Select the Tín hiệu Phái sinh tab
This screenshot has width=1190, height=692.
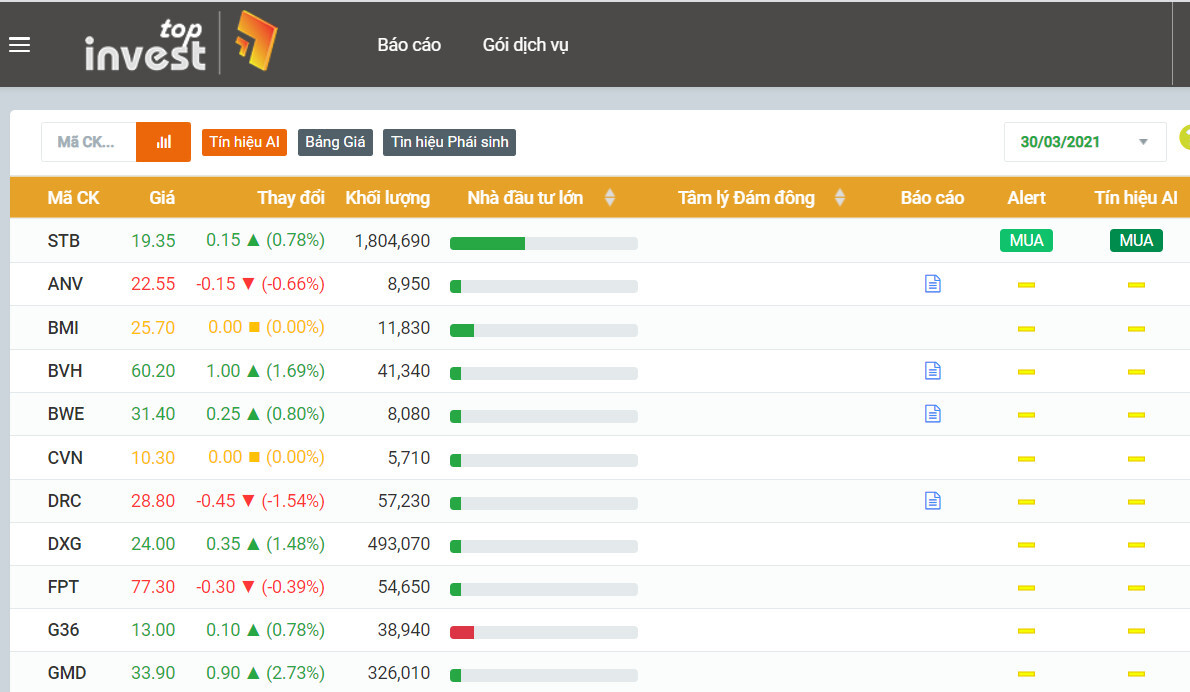click(449, 142)
